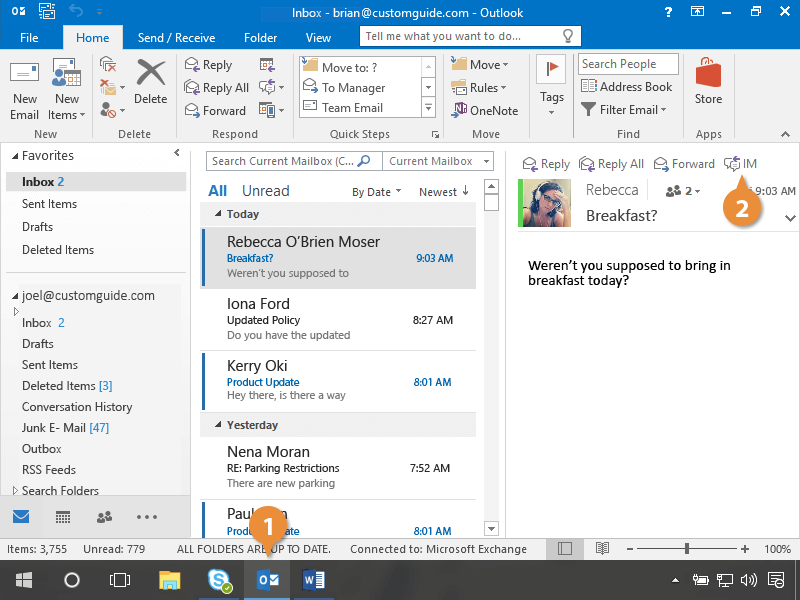Open the By Date sort dropdown

(x=376, y=192)
